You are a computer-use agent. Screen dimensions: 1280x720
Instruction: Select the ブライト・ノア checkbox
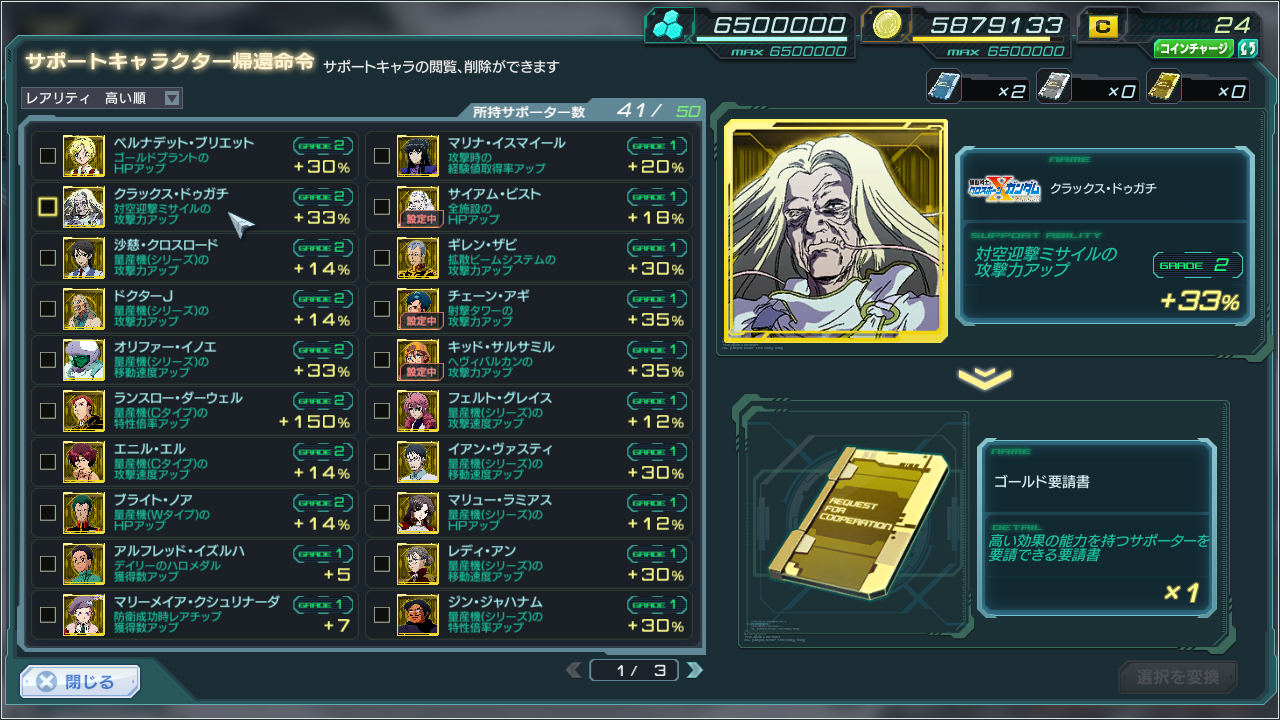pos(47,513)
